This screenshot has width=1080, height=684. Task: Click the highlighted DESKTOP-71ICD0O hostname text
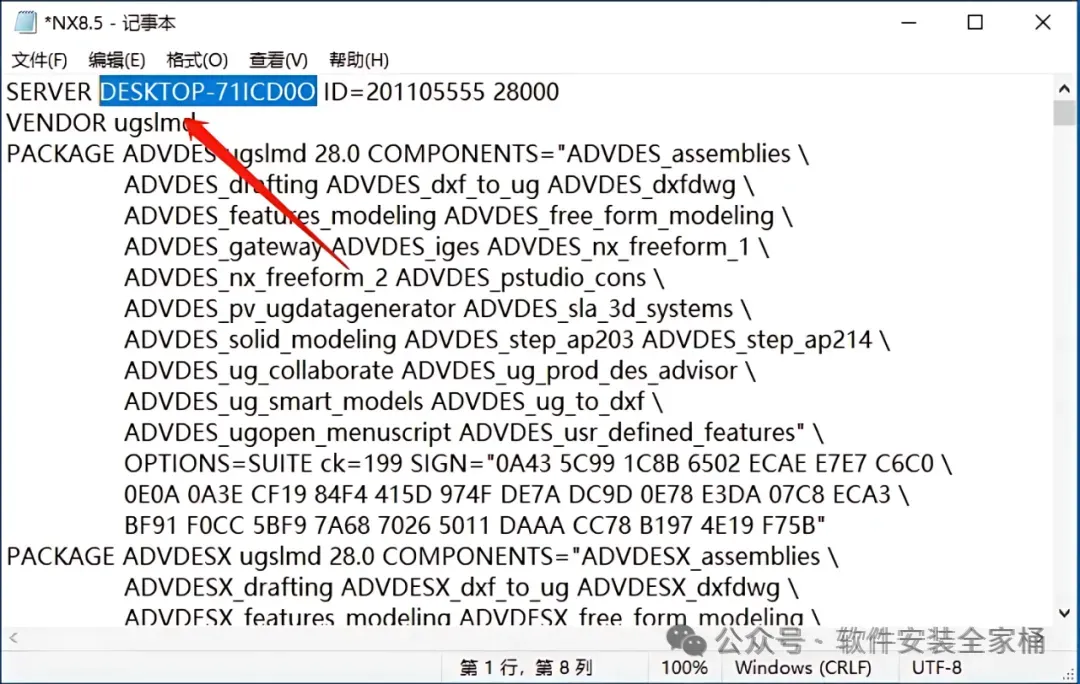click(208, 92)
